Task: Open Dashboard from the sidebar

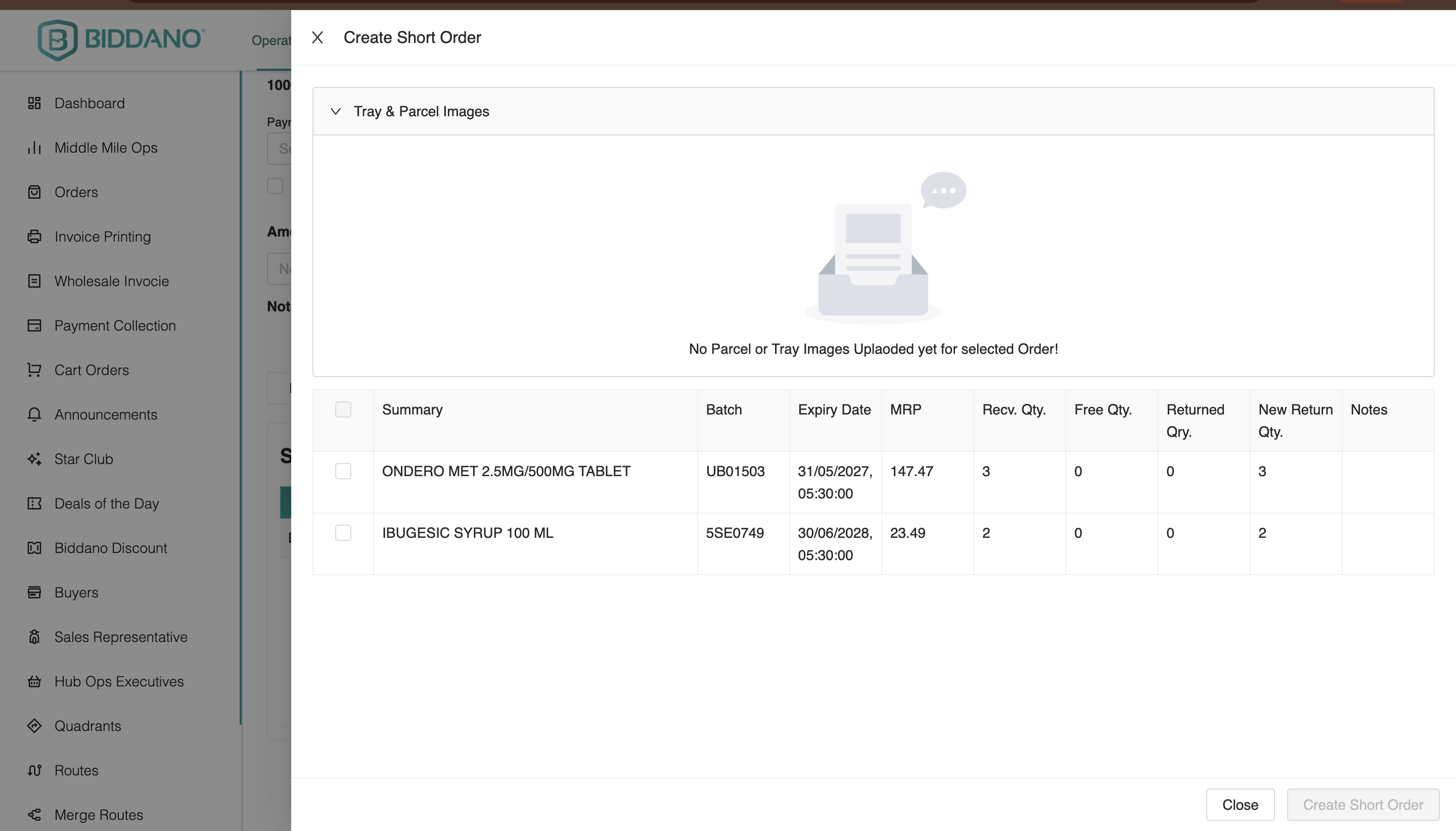Action: pyautogui.click(x=89, y=103)
